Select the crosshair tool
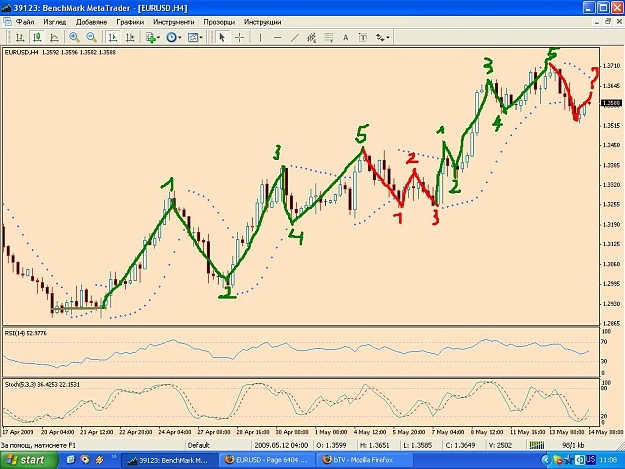The image size is (625, 469). point(239,38)
